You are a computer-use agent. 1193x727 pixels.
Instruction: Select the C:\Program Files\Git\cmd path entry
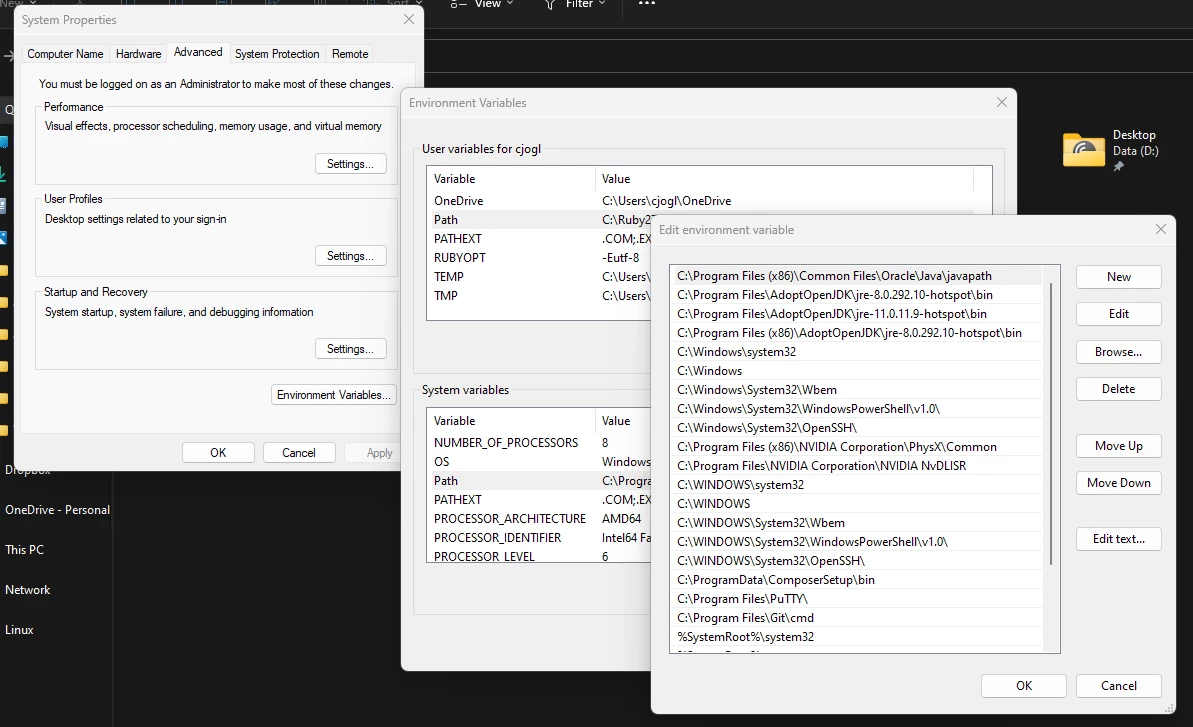pos(857,617)
